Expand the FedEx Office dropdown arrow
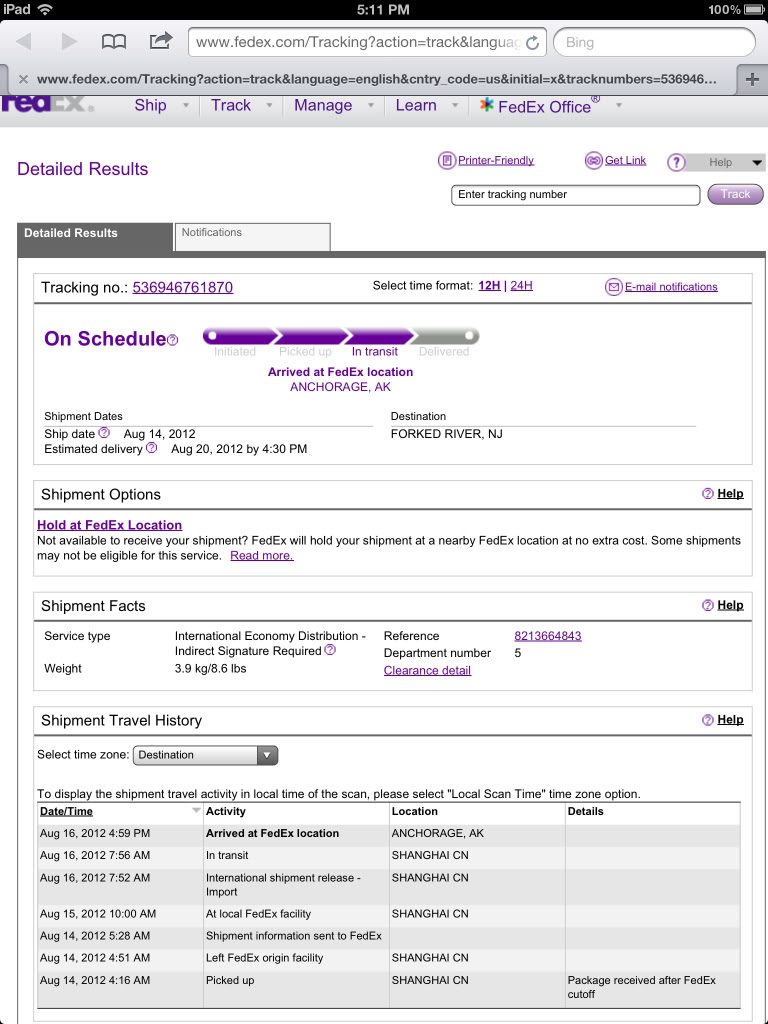Image resolution: width=768 pixels, height=1024 pixels. [x=618, y=105]
